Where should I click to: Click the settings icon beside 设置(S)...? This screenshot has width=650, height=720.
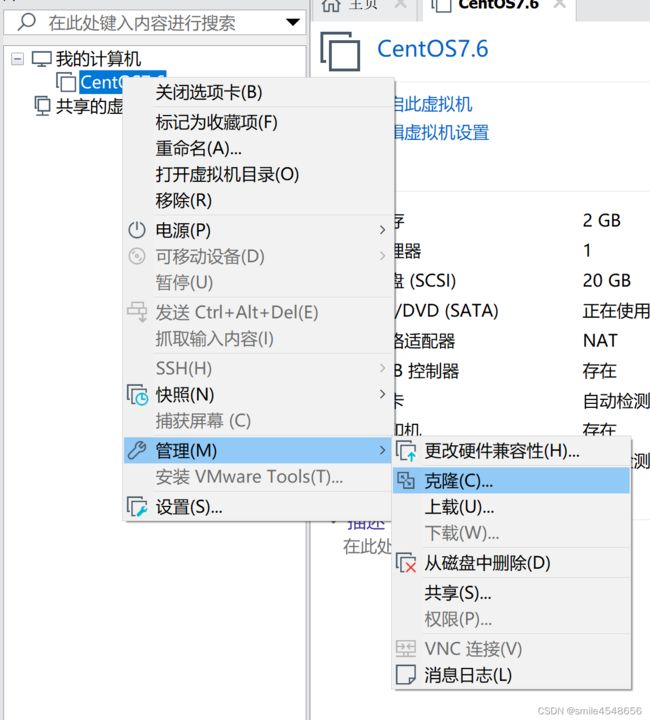137,507
